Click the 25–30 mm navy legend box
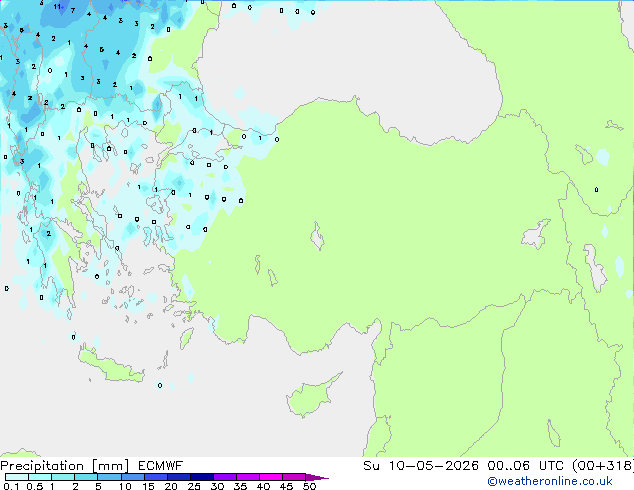 201,477
